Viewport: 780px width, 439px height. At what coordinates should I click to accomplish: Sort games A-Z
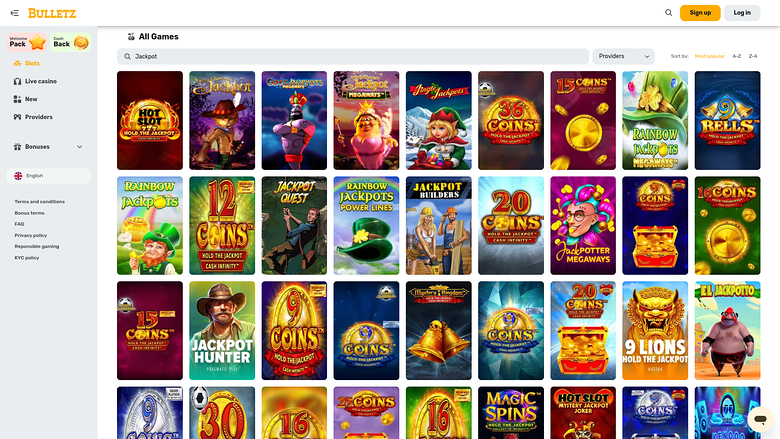coord(737,56)
